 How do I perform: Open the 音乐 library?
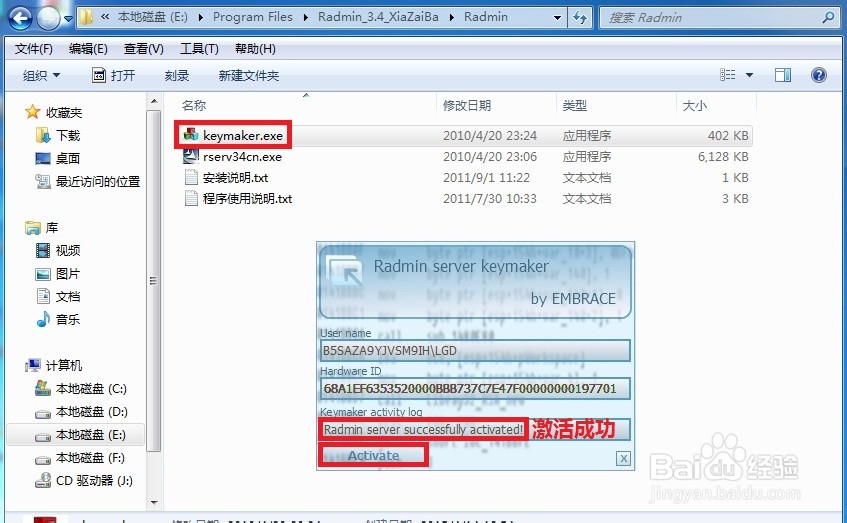(68, 319)
